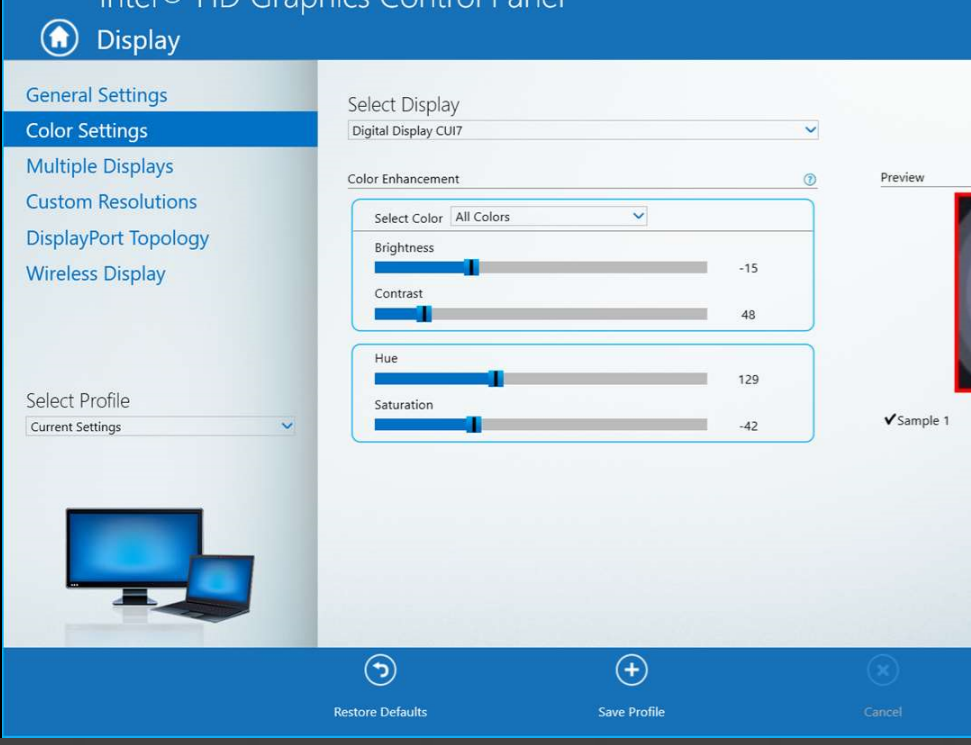The width and height of the screenshot is (971, 745).
Task: Open DisplayPort Topology section
Action: (118, 238)
